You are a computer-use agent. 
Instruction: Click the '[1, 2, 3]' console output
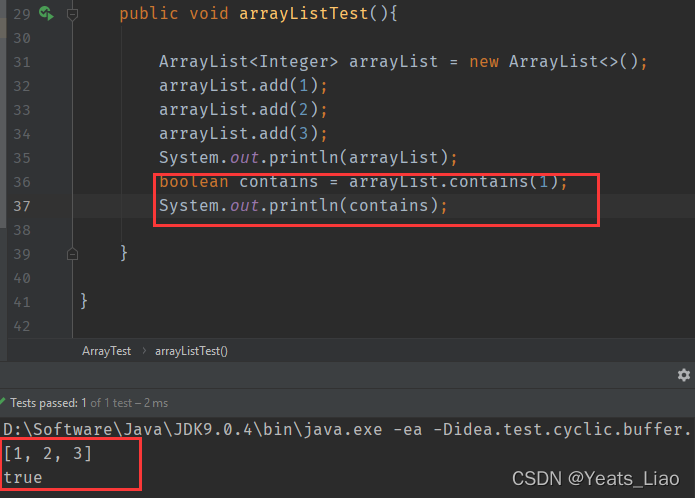tap(48, 453)
